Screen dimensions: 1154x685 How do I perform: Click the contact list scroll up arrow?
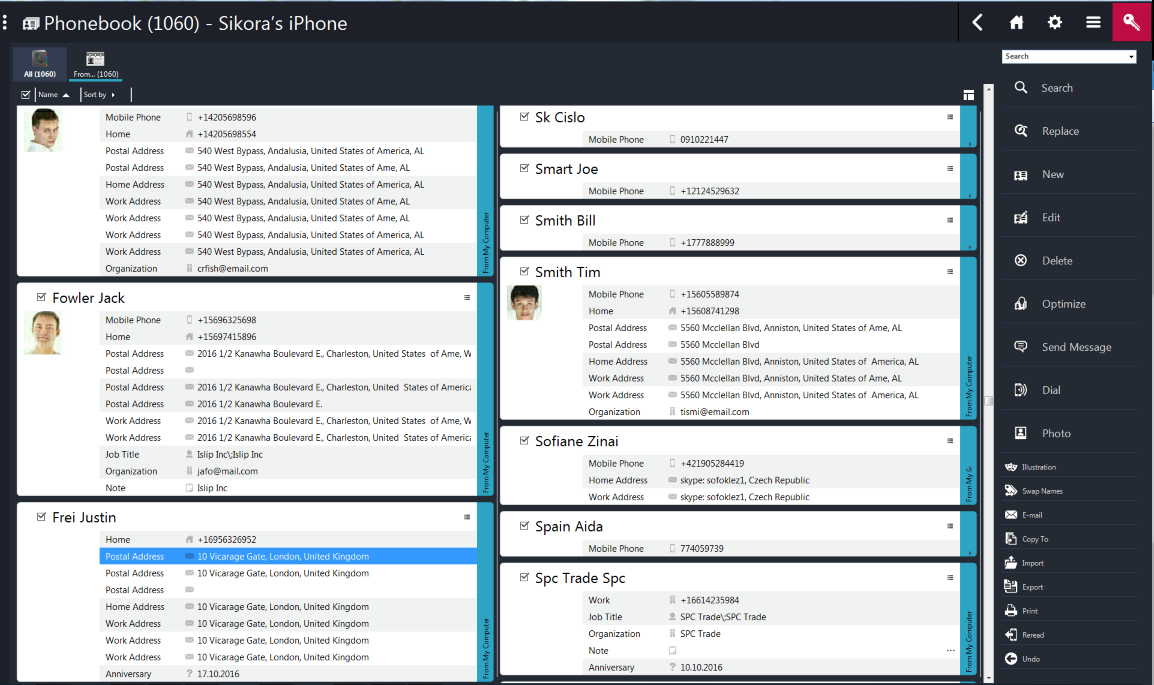[x=988, y=88]
